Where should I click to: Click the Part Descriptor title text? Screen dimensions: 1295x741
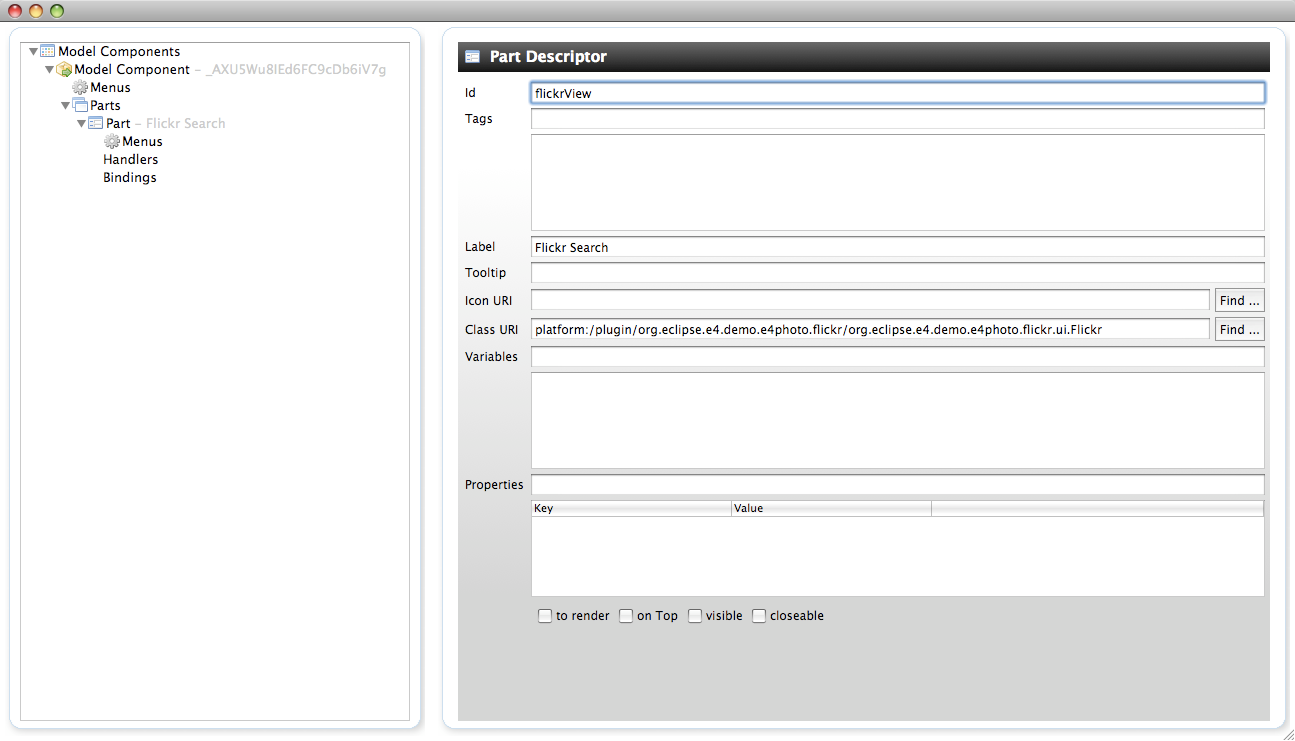(x=548, y=57)
